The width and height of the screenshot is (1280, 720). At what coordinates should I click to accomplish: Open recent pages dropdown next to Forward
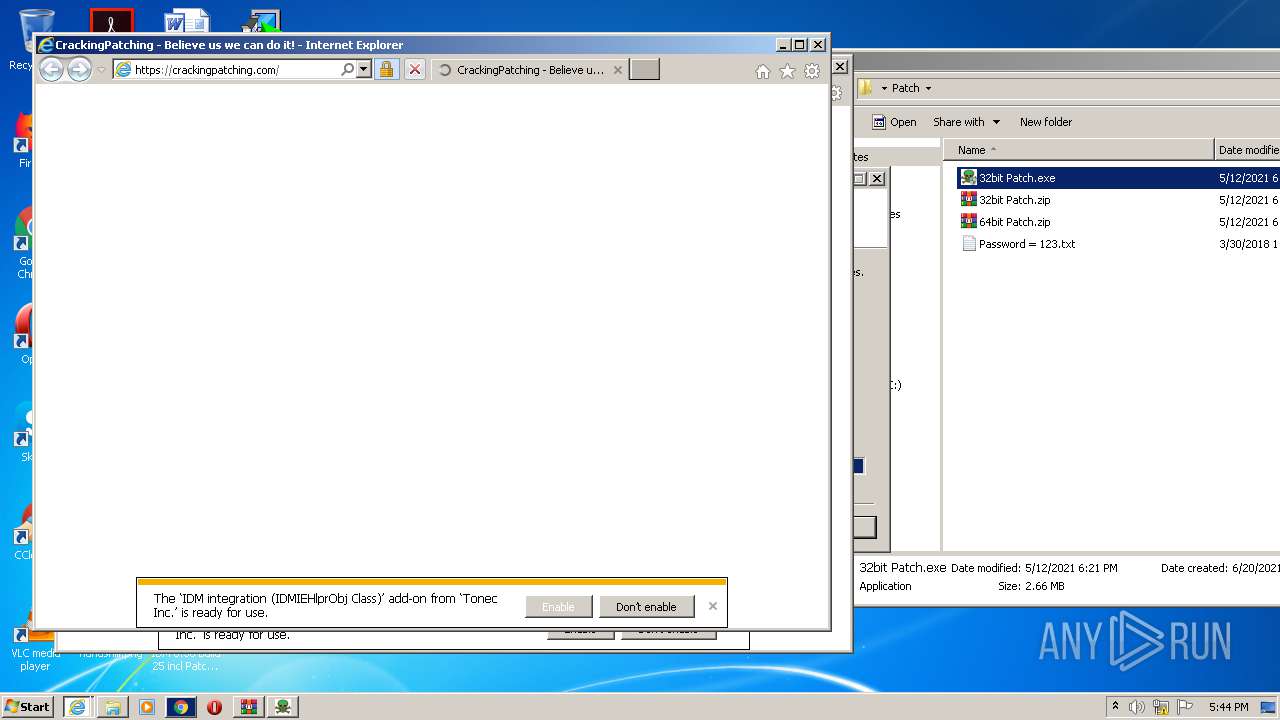click(101, 70)
